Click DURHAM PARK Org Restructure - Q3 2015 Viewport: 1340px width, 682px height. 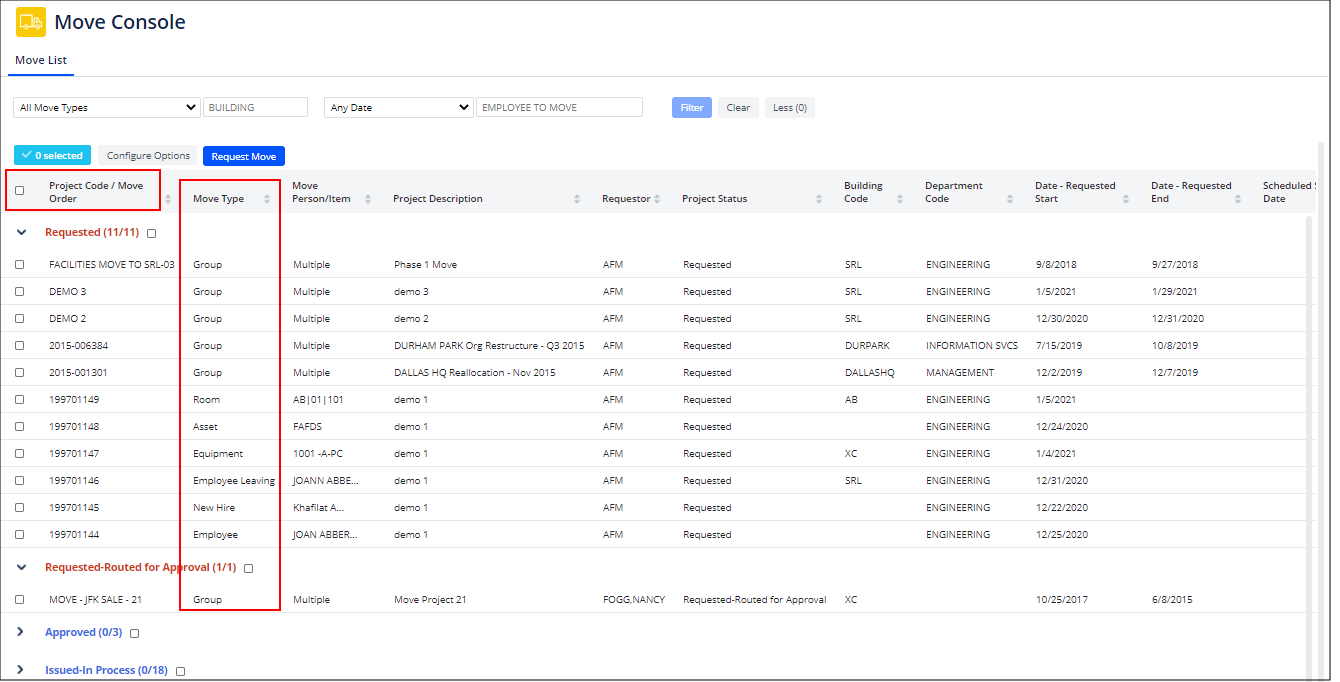click(x=489, y=346)
